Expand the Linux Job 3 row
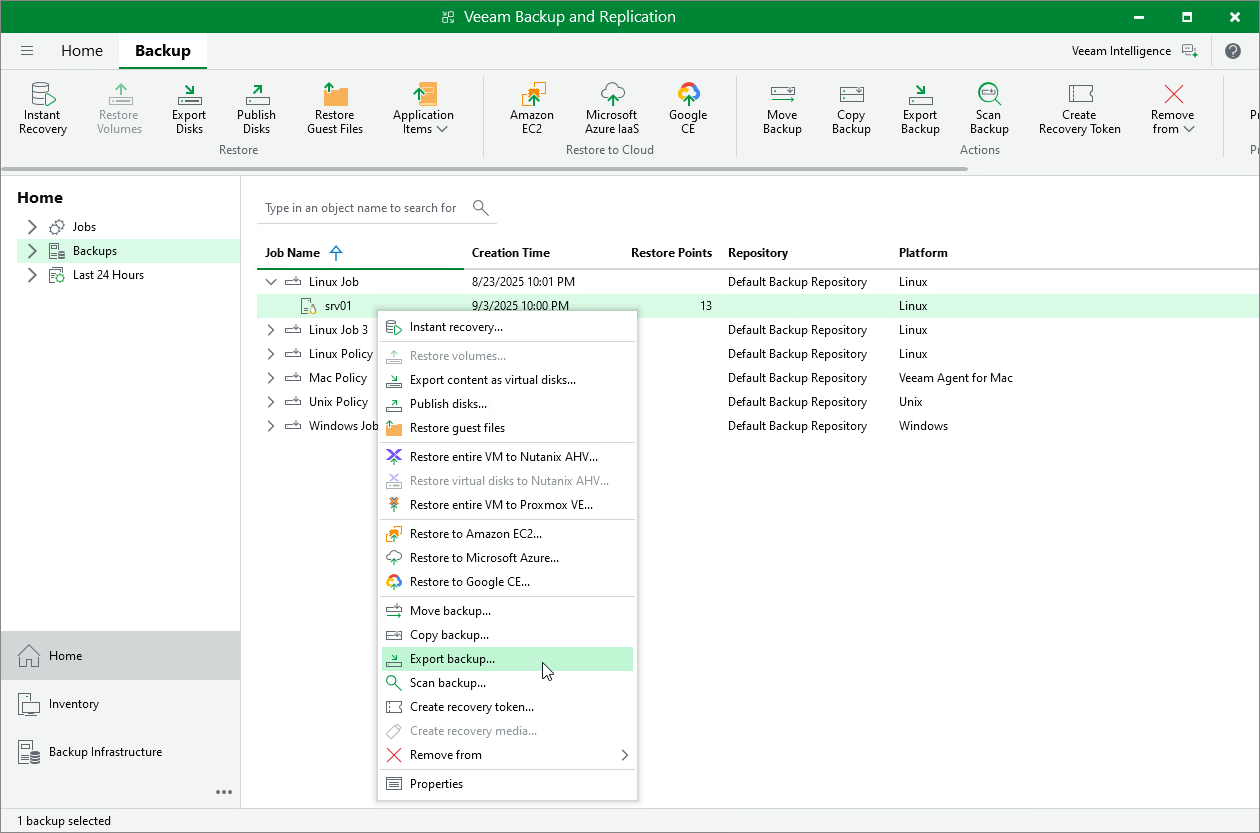Viewport: 1260px width, 833px height. (x=270, y=330)
